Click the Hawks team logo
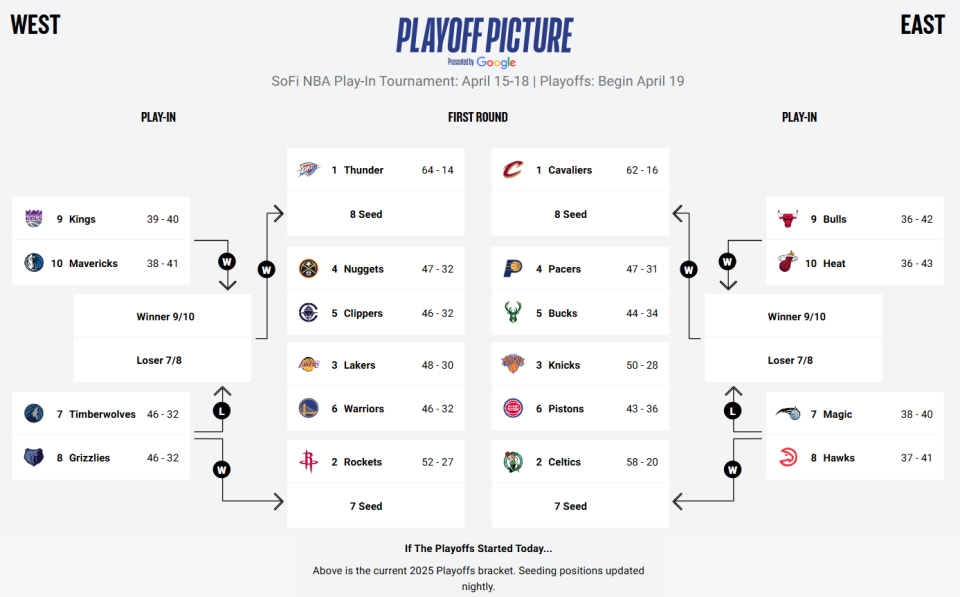Image resolution: width=960 pixels, height=597 pixels. click(x=788, y=458)
